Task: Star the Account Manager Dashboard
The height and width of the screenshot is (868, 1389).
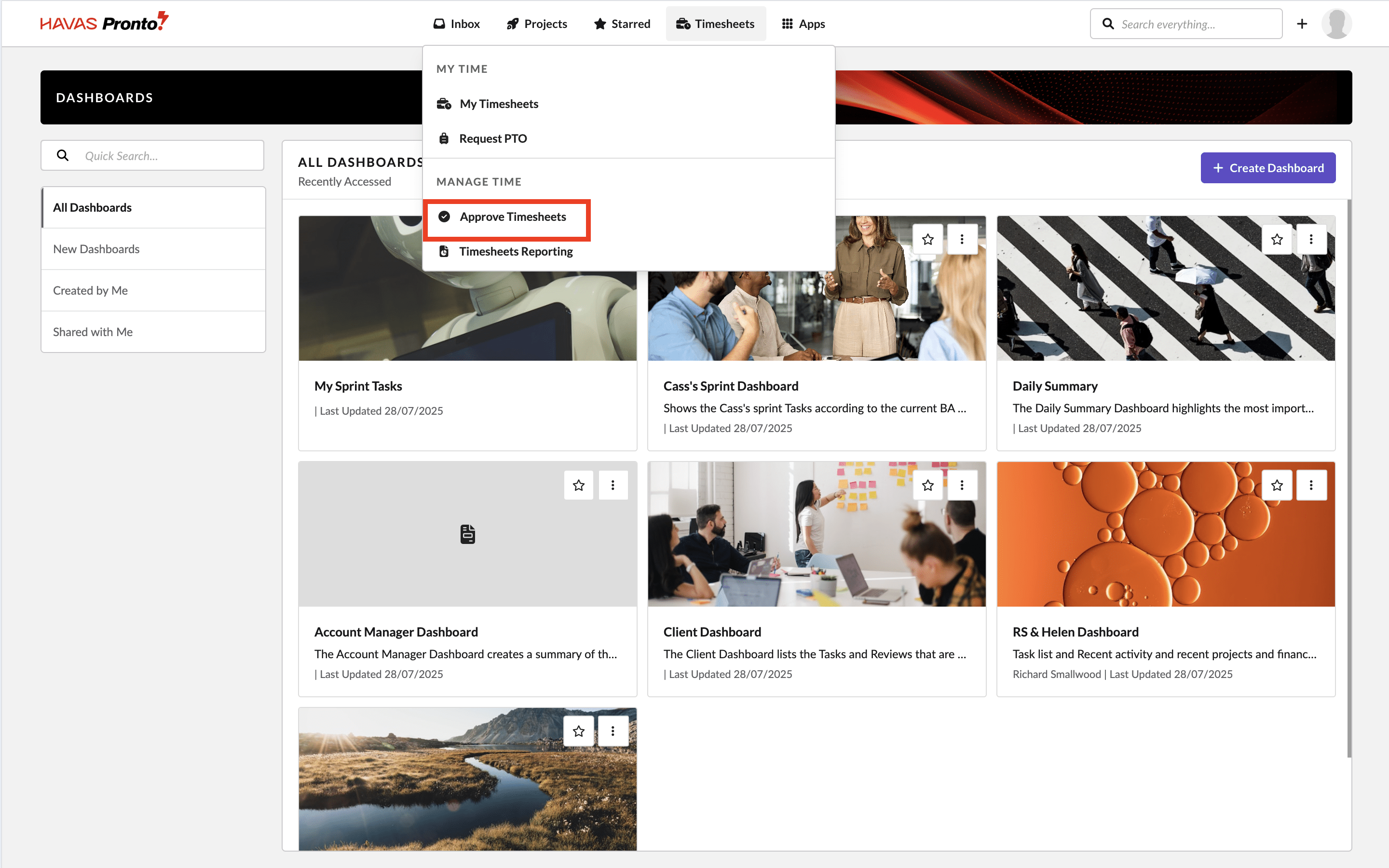Action: (579, 485)
